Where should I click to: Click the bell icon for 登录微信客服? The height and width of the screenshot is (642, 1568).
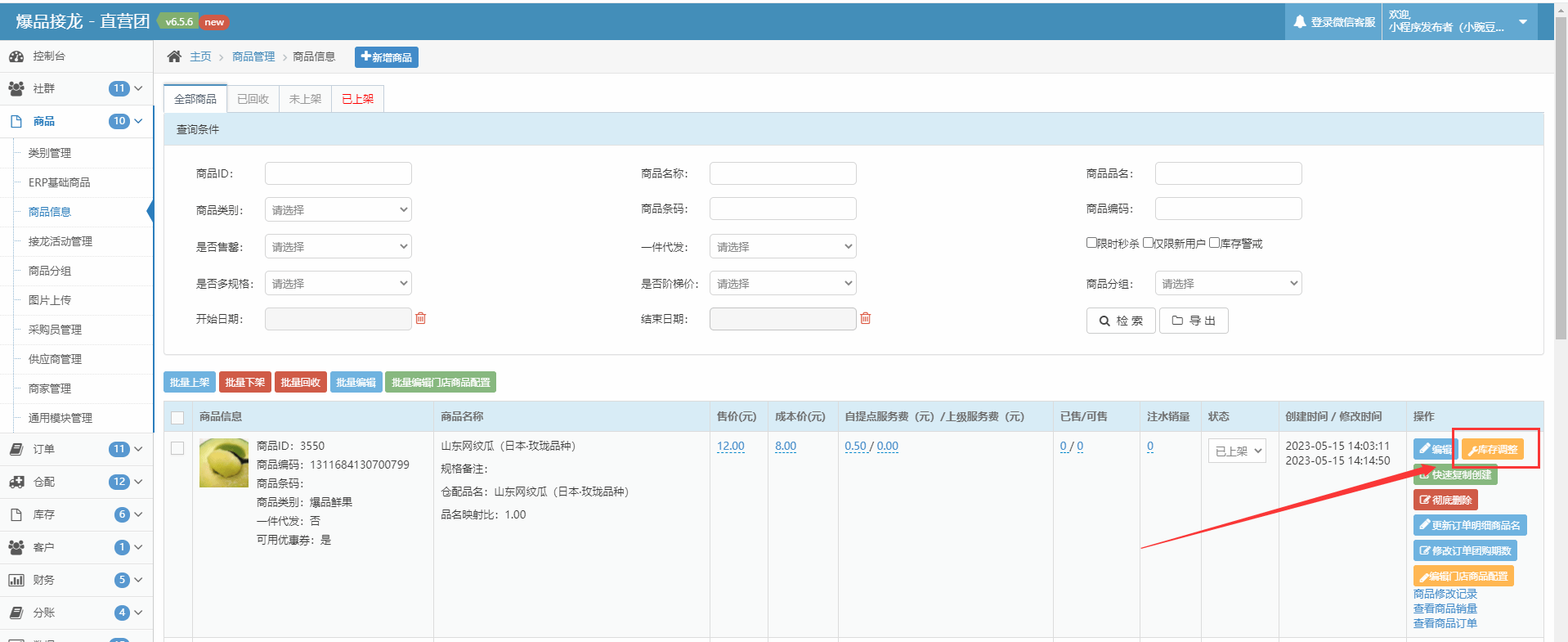pos(1300,22)
